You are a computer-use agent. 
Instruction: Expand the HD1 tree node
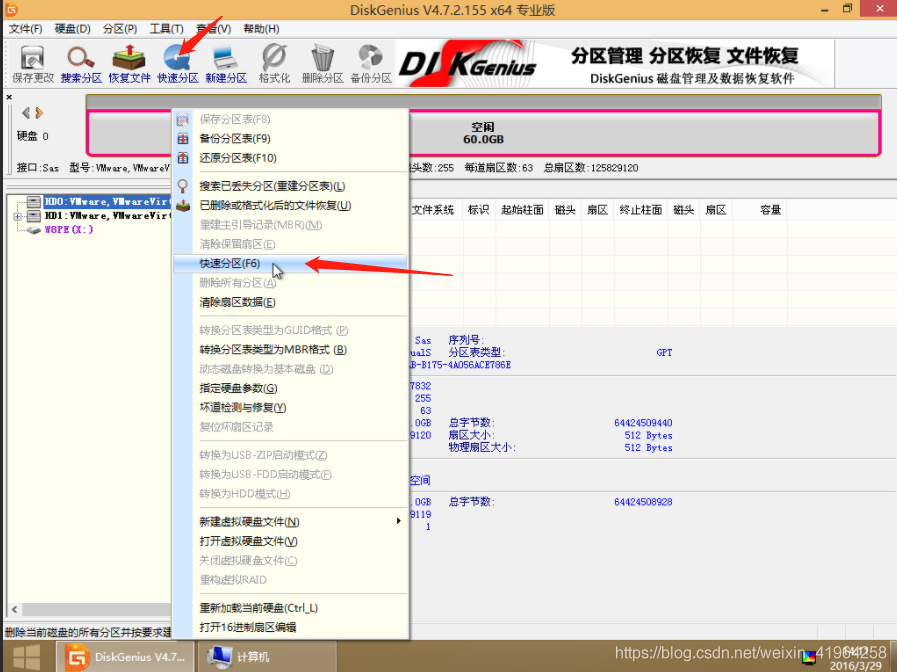[18, 216]
